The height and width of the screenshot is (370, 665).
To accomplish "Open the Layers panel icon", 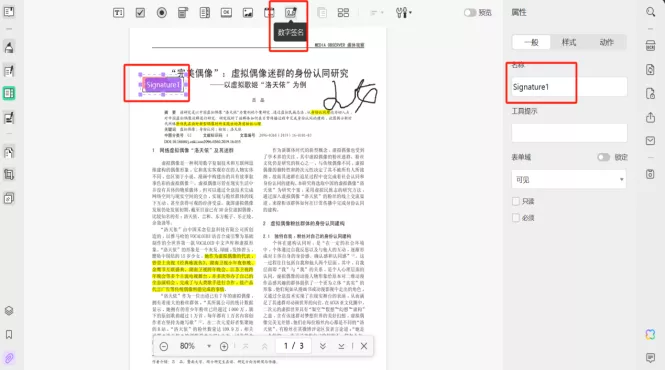I will (x=9, y=311).
